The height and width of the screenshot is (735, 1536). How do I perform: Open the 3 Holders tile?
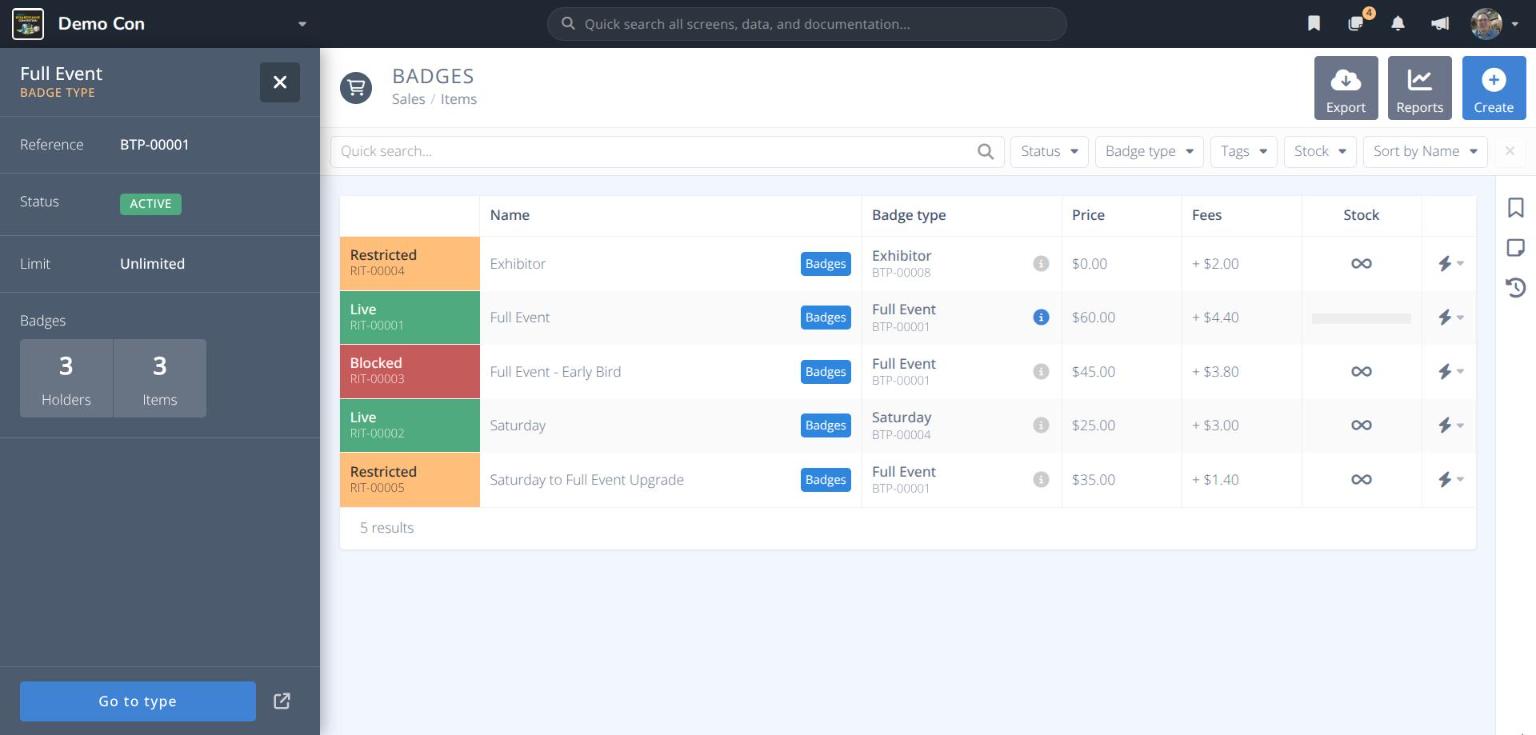click(x=66, y=378)
